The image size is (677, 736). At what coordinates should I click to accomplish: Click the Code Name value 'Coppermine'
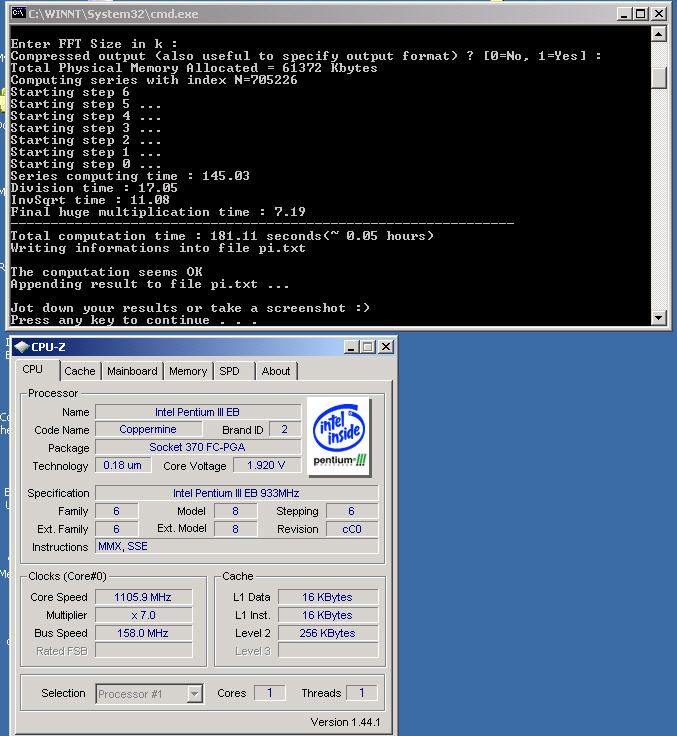[x=148, y=429]
